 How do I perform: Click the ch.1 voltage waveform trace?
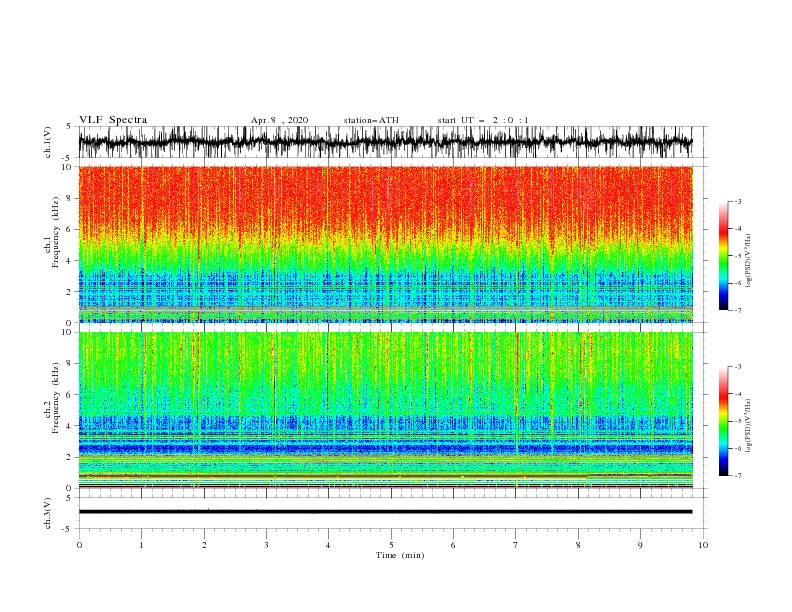click(x=385, y=142)
